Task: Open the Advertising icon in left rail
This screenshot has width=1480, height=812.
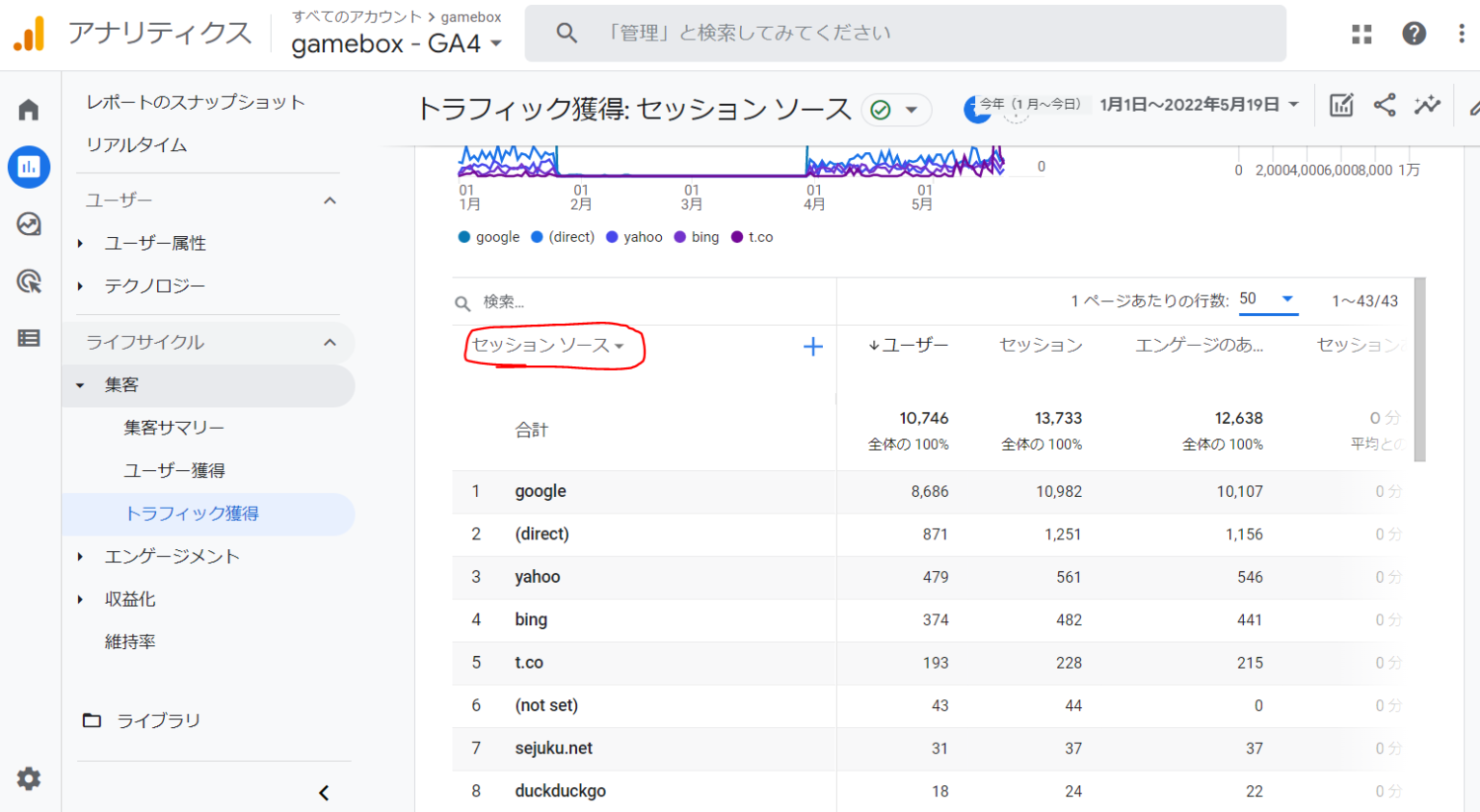Action: (29, 281)
